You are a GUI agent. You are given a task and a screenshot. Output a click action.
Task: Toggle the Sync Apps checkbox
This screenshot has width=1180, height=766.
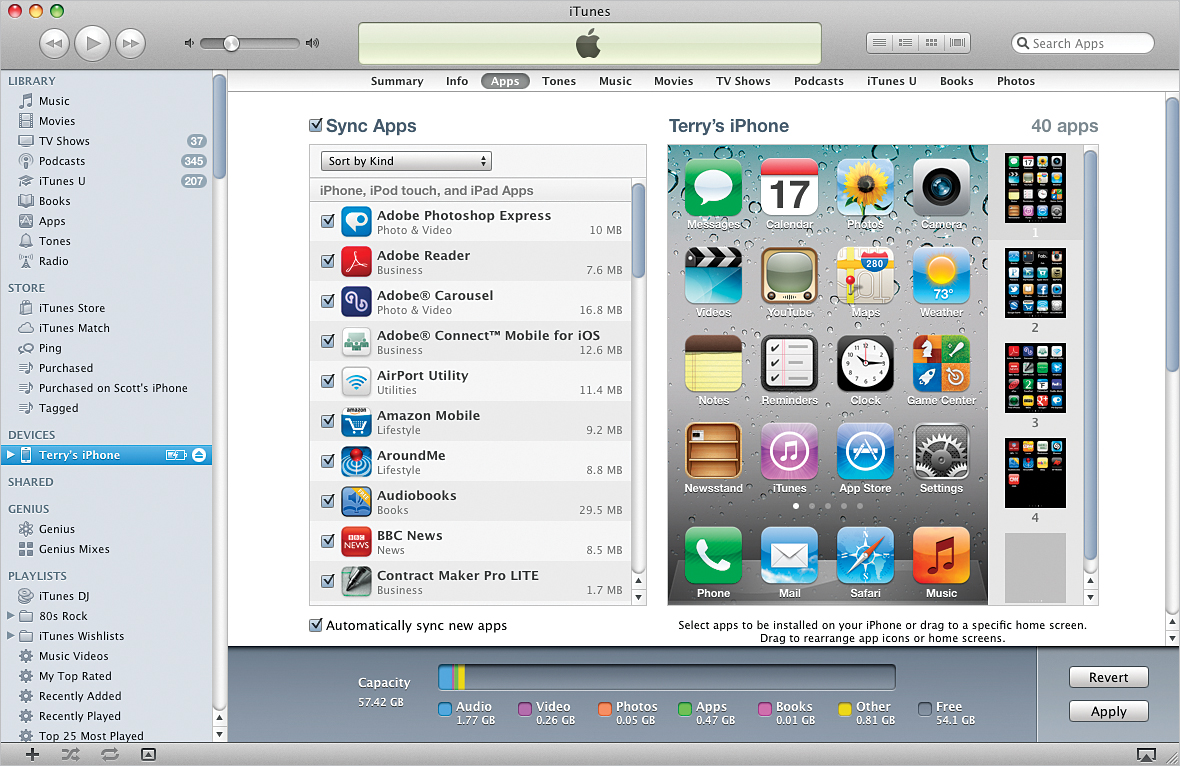coord(317,126)
